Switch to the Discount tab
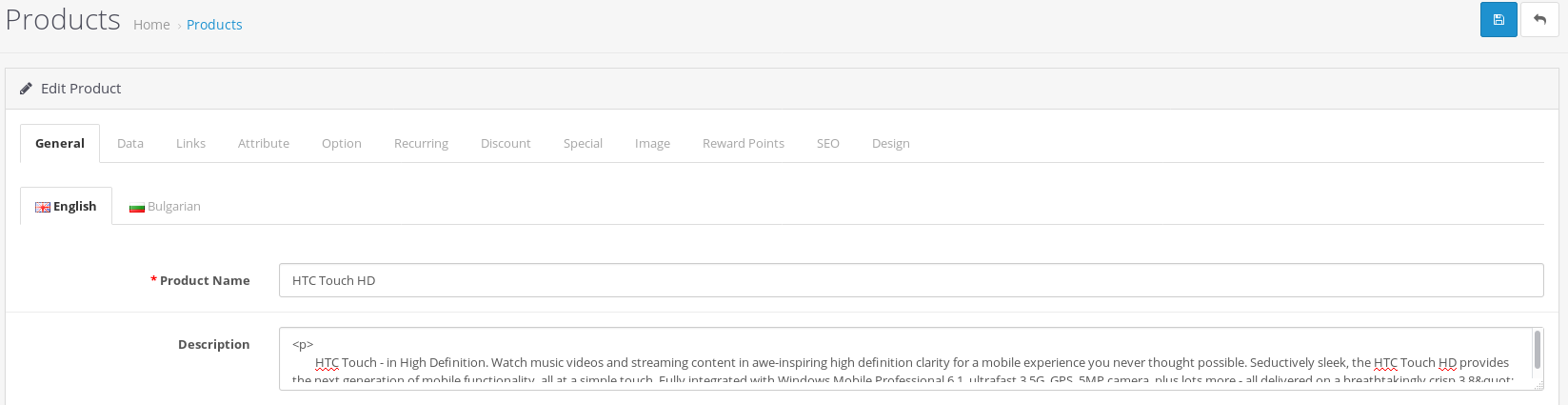 point(506,144)
